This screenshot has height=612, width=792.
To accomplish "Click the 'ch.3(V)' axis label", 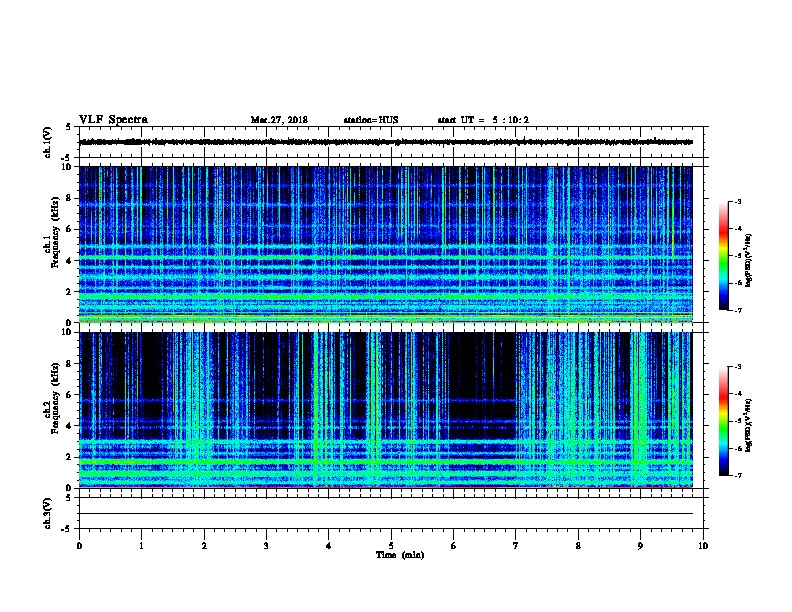I will (x=48, y=514).
